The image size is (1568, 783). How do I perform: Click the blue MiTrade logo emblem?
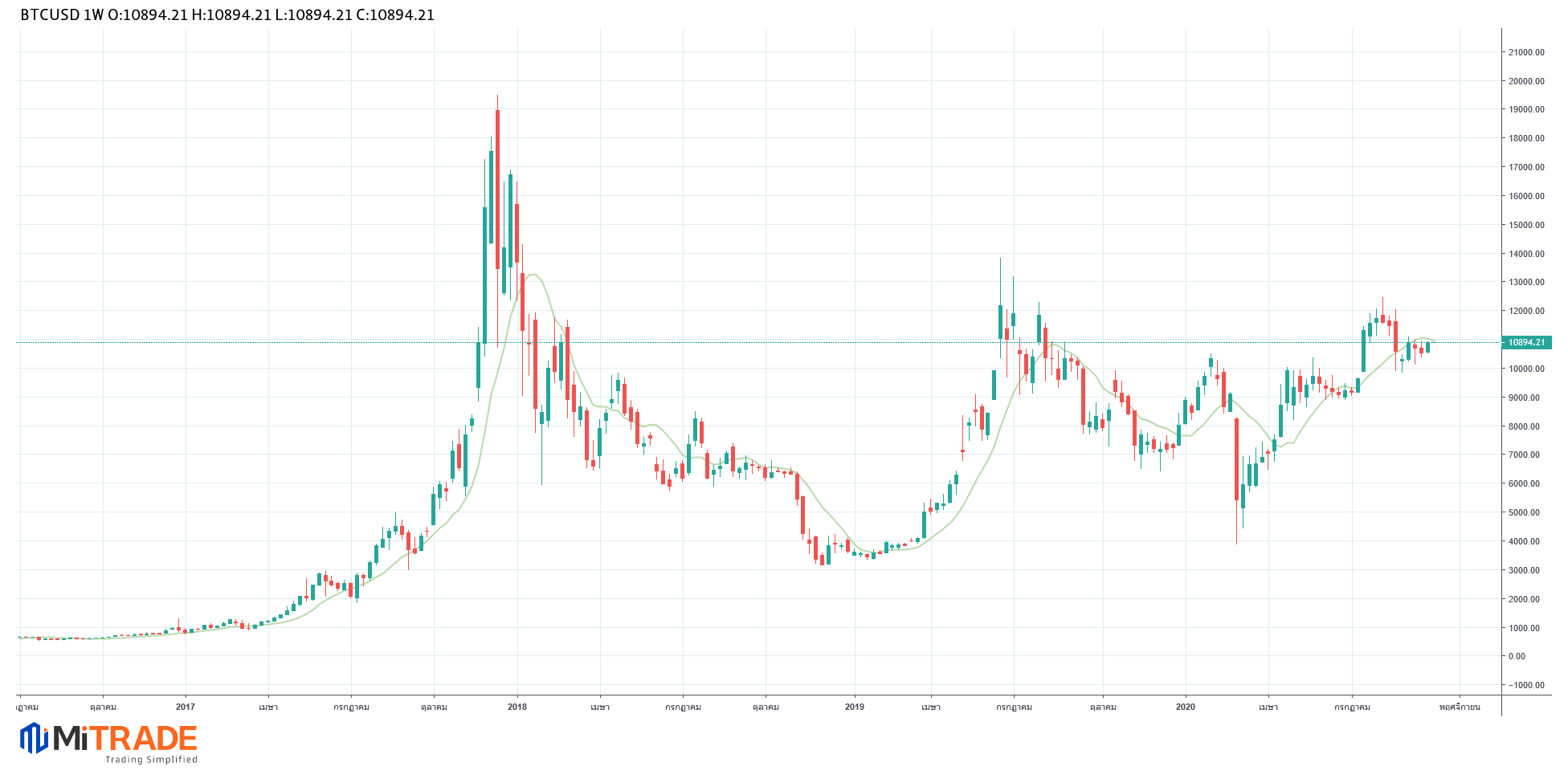tap(34, 738)
